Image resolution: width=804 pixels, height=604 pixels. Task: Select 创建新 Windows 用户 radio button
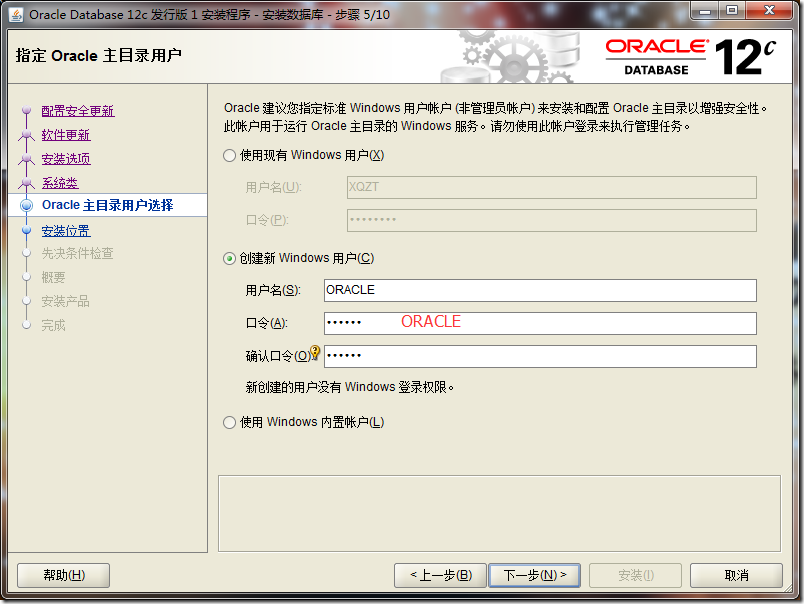click(229, 258)
